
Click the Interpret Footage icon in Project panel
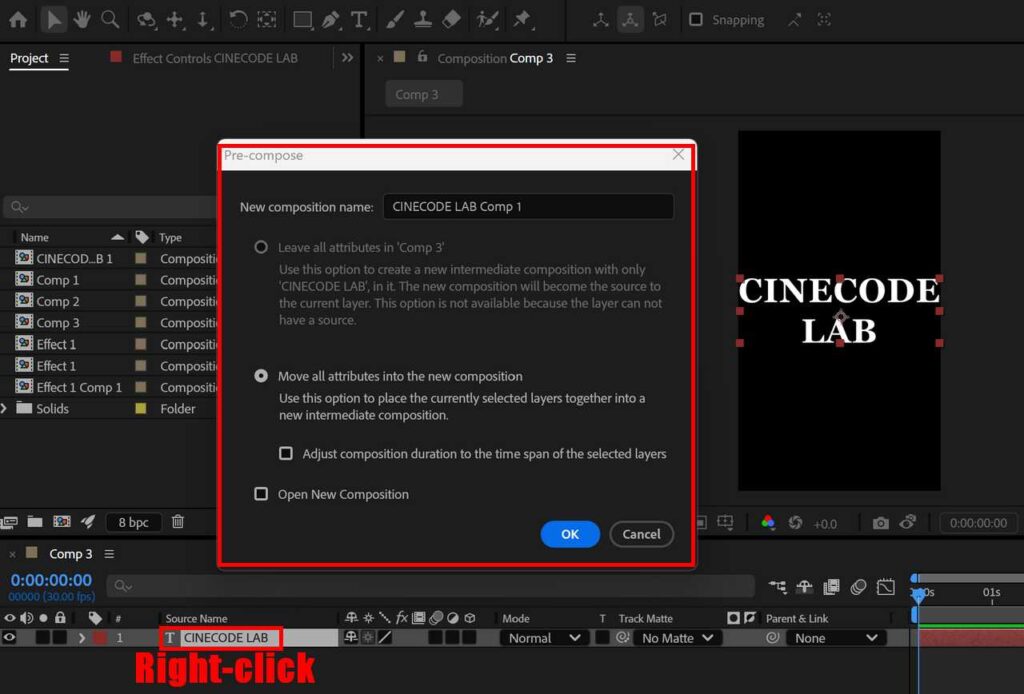click(9, 522)
